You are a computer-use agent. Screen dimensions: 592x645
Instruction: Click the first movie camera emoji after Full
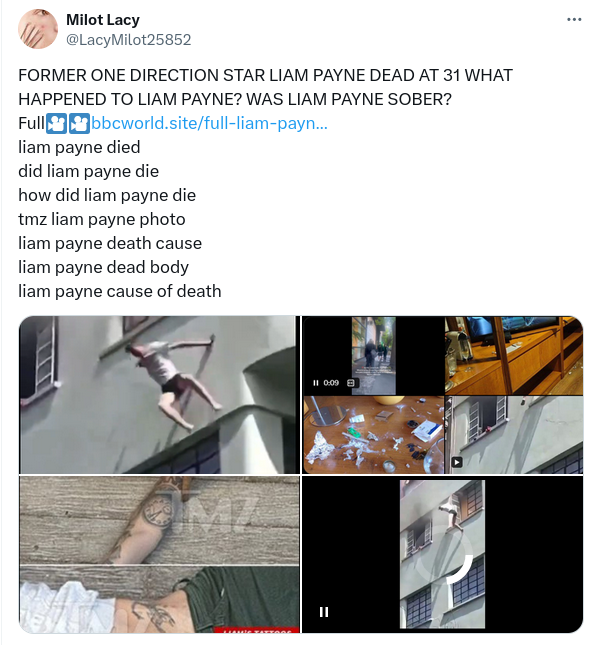[x=56, y=123]
